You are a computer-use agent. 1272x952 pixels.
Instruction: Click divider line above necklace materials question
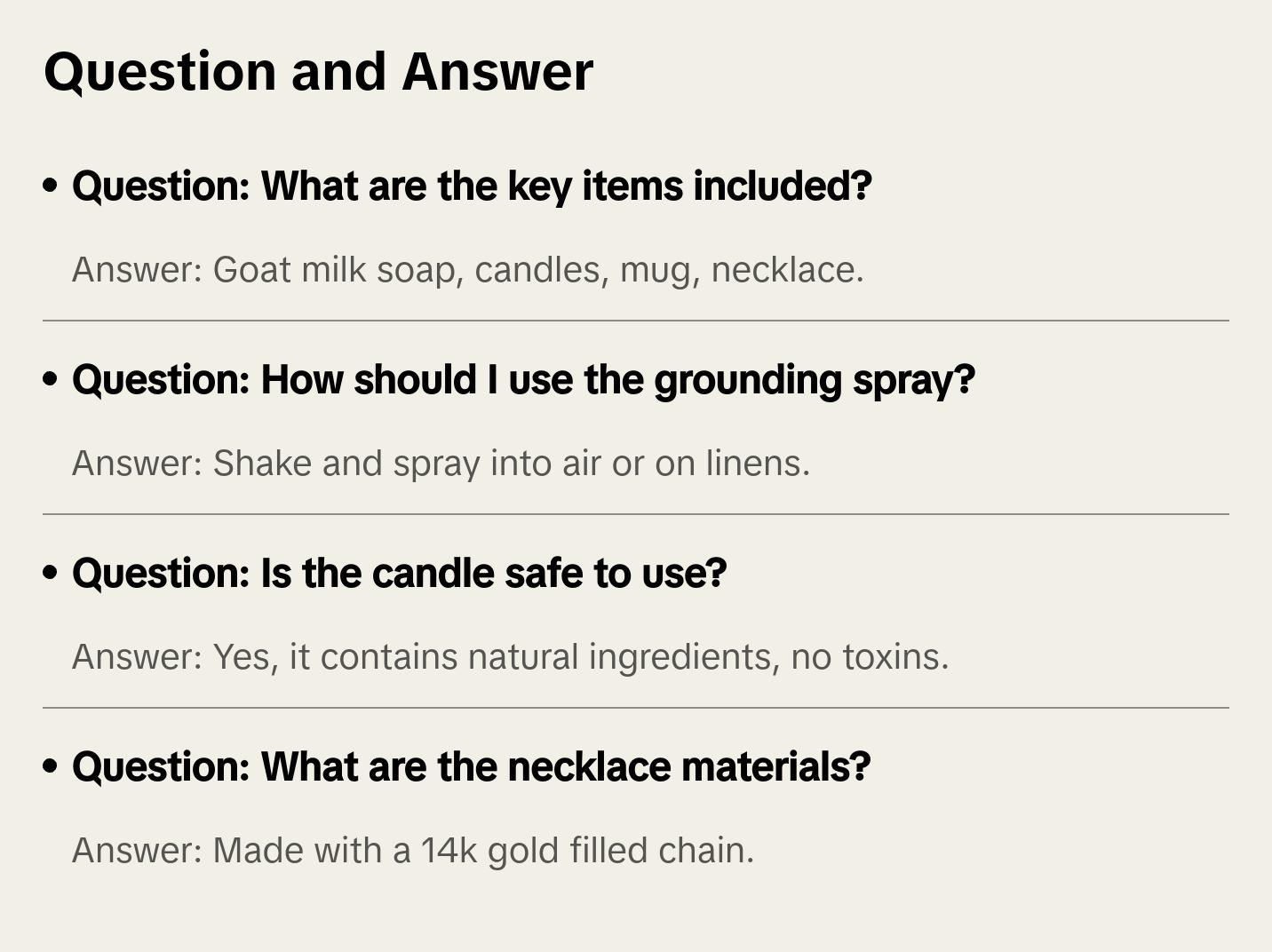pos(636,708)
